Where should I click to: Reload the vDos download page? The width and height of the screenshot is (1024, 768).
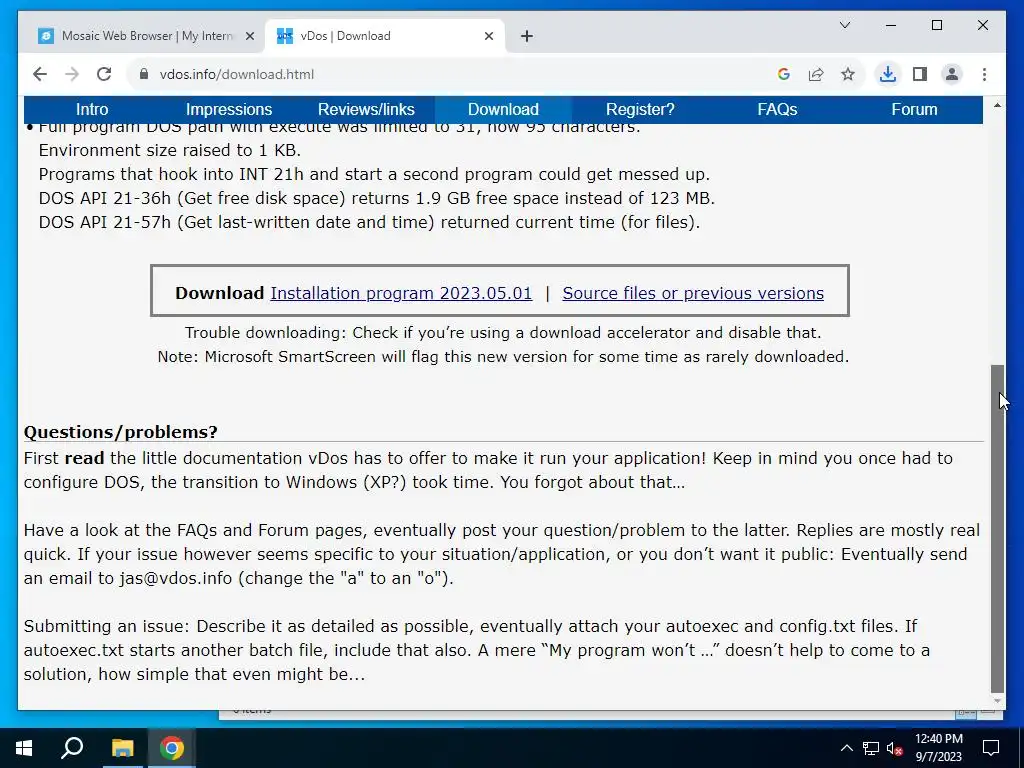click(x=104, y=74)
